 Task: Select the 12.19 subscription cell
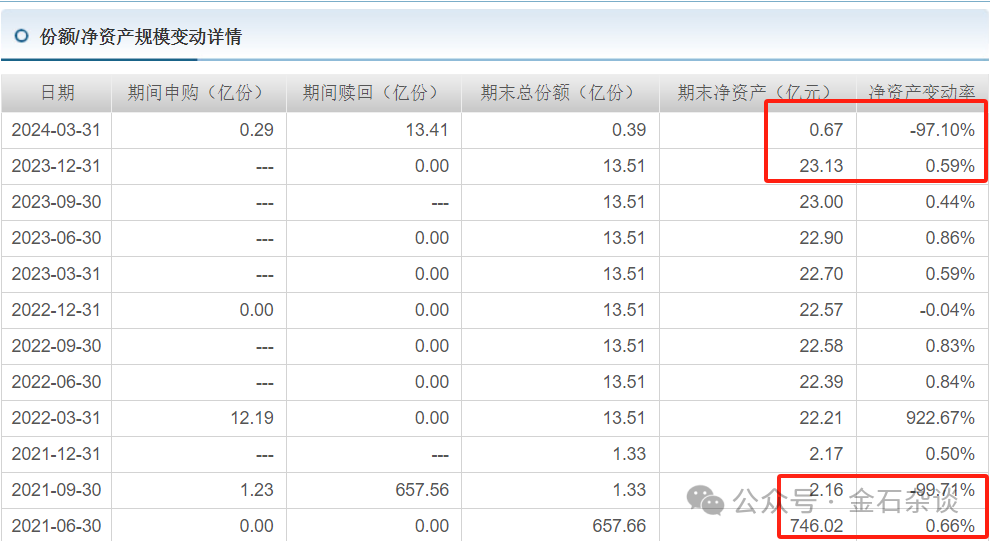(x=251, y=418)
